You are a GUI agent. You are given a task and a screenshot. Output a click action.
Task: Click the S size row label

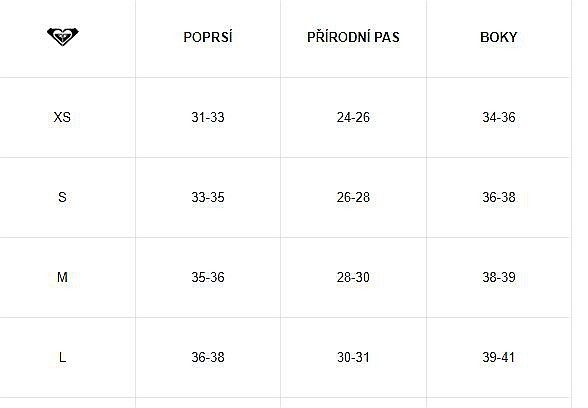coord(62,197)
